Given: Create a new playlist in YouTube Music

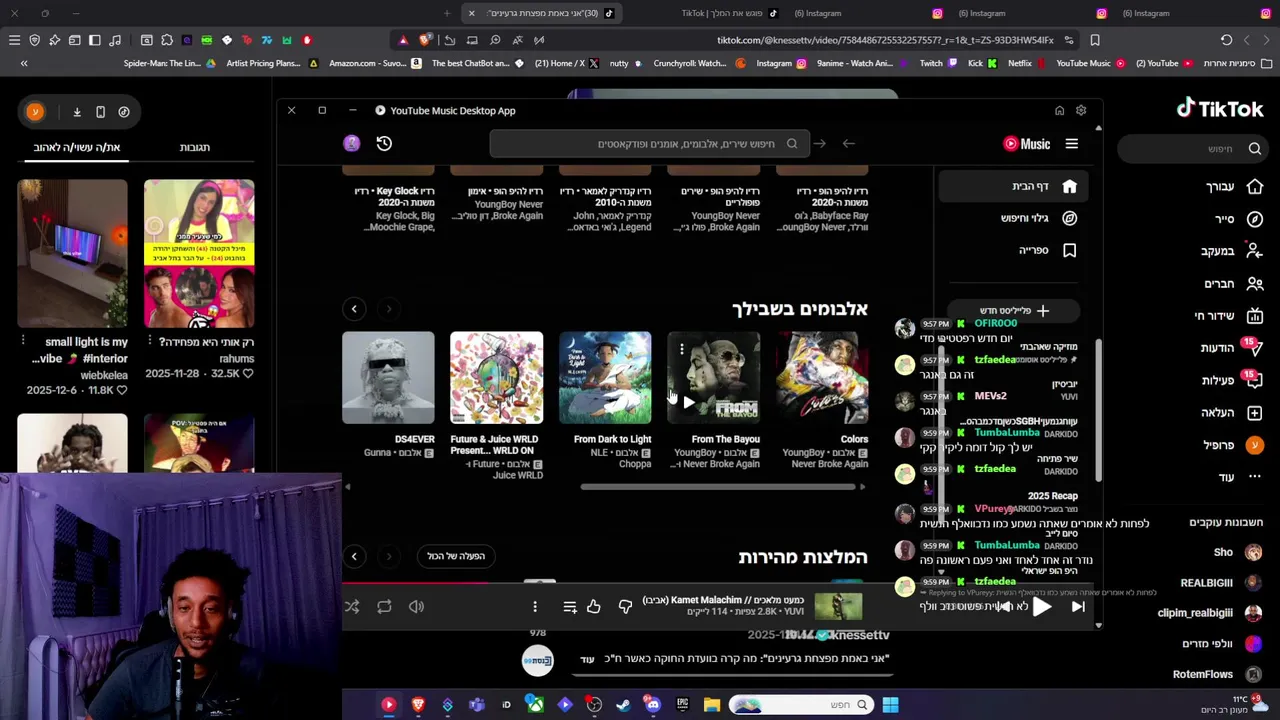Looking at the screenshot, I should [x=1015, y=311].
